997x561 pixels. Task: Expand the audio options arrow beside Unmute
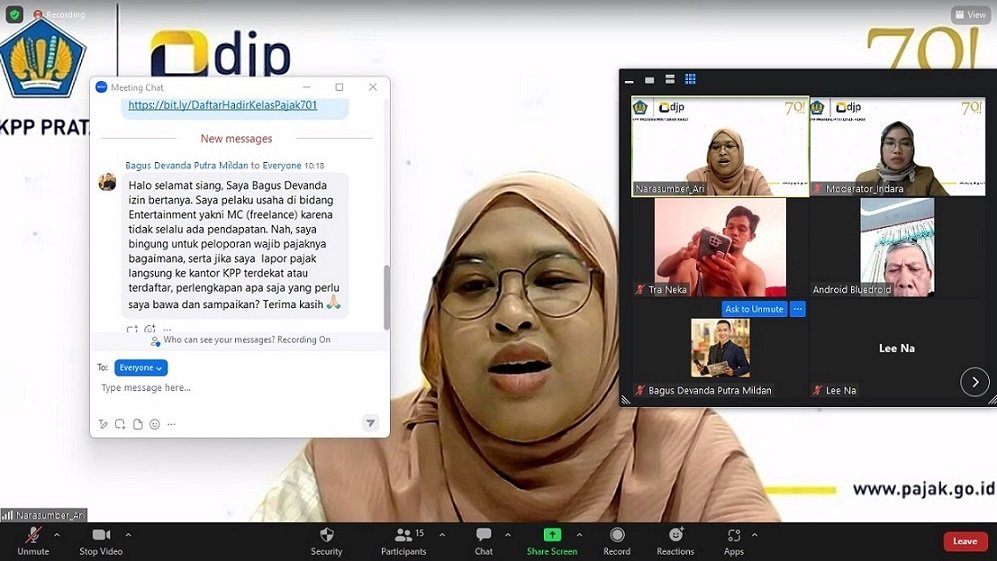tap(57, 535)
